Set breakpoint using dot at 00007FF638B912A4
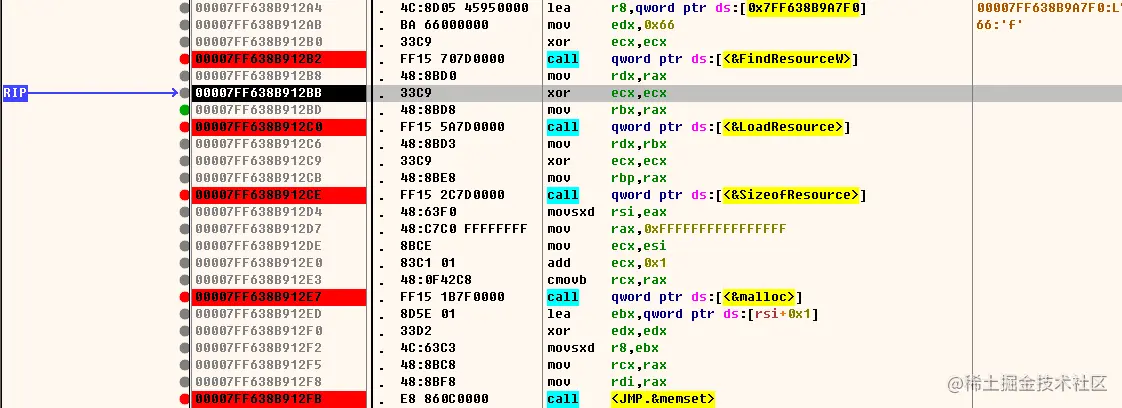The width and height of the screenshot is (1122, 408). [x=185, y=8]
